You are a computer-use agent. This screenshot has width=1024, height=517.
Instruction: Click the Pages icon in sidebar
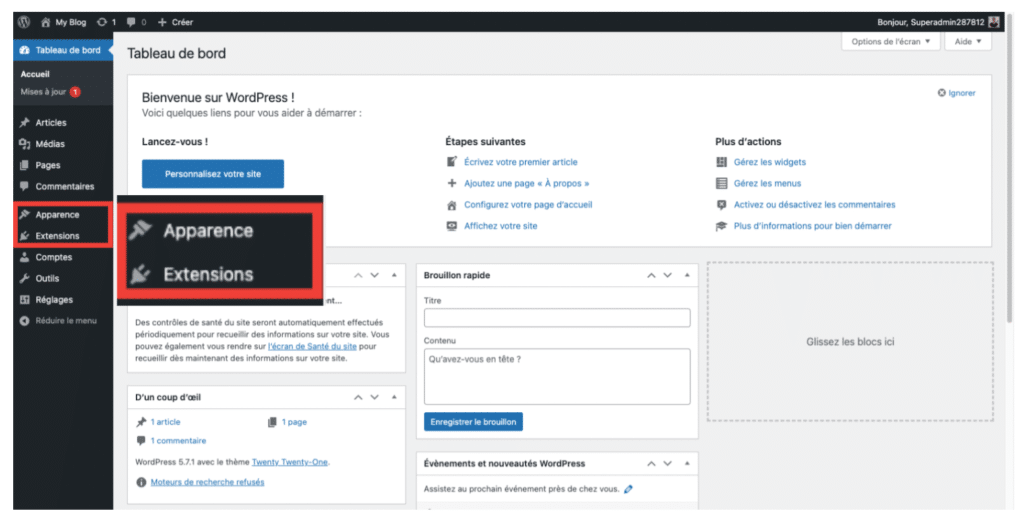[25, 165]
